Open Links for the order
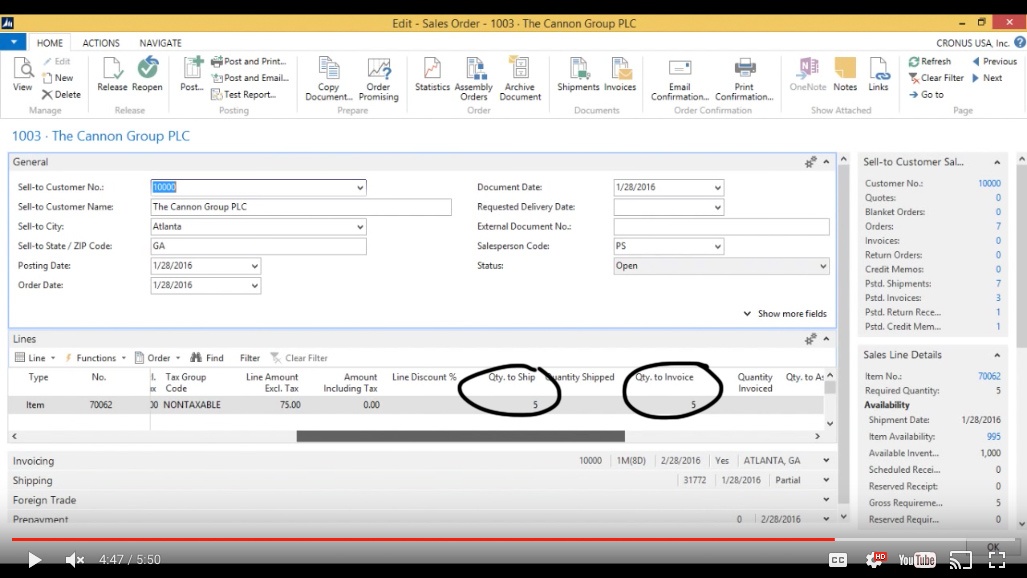Viewport: 1027px width, 578px height. [878, 74]
